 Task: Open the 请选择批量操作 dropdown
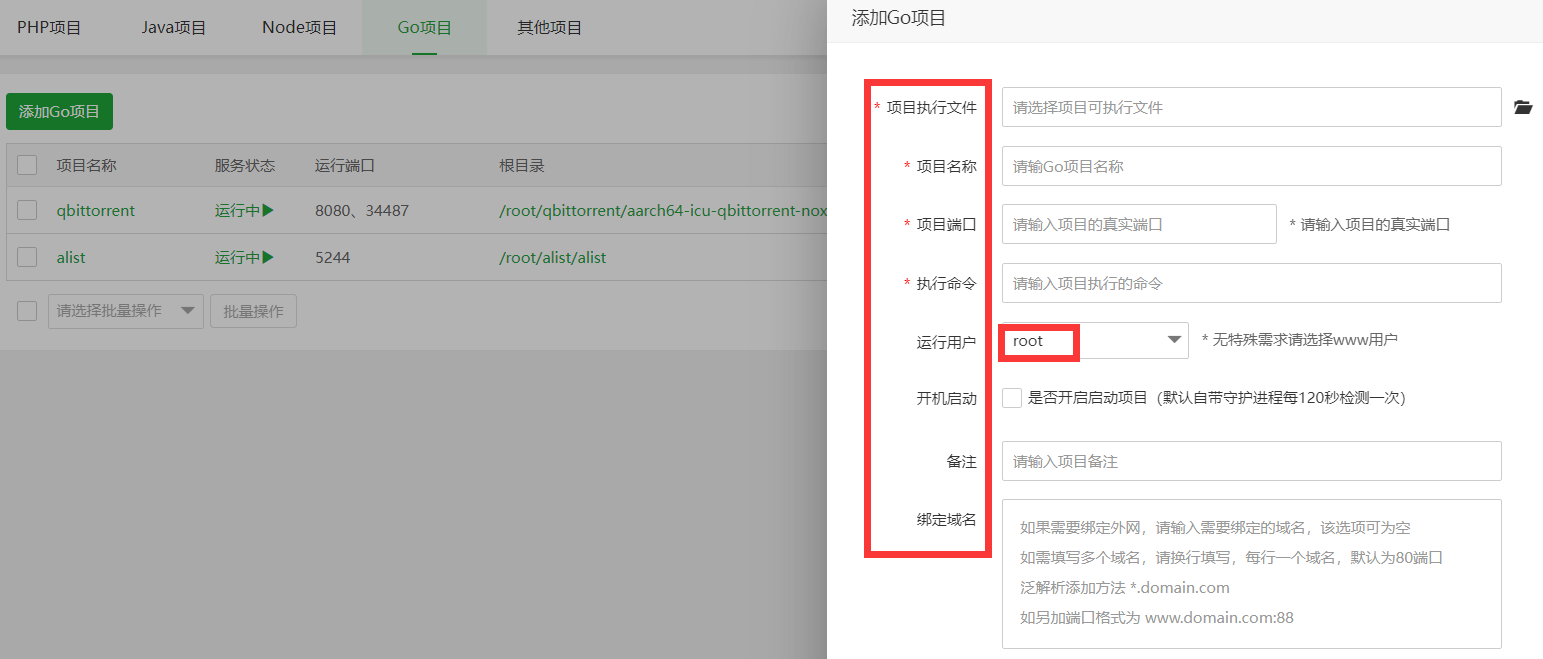point(125,310)
